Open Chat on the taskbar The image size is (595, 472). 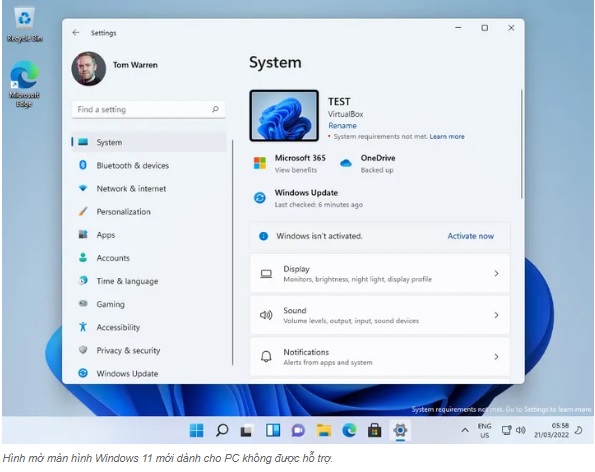pyautogui.click(x=298, y=431)
